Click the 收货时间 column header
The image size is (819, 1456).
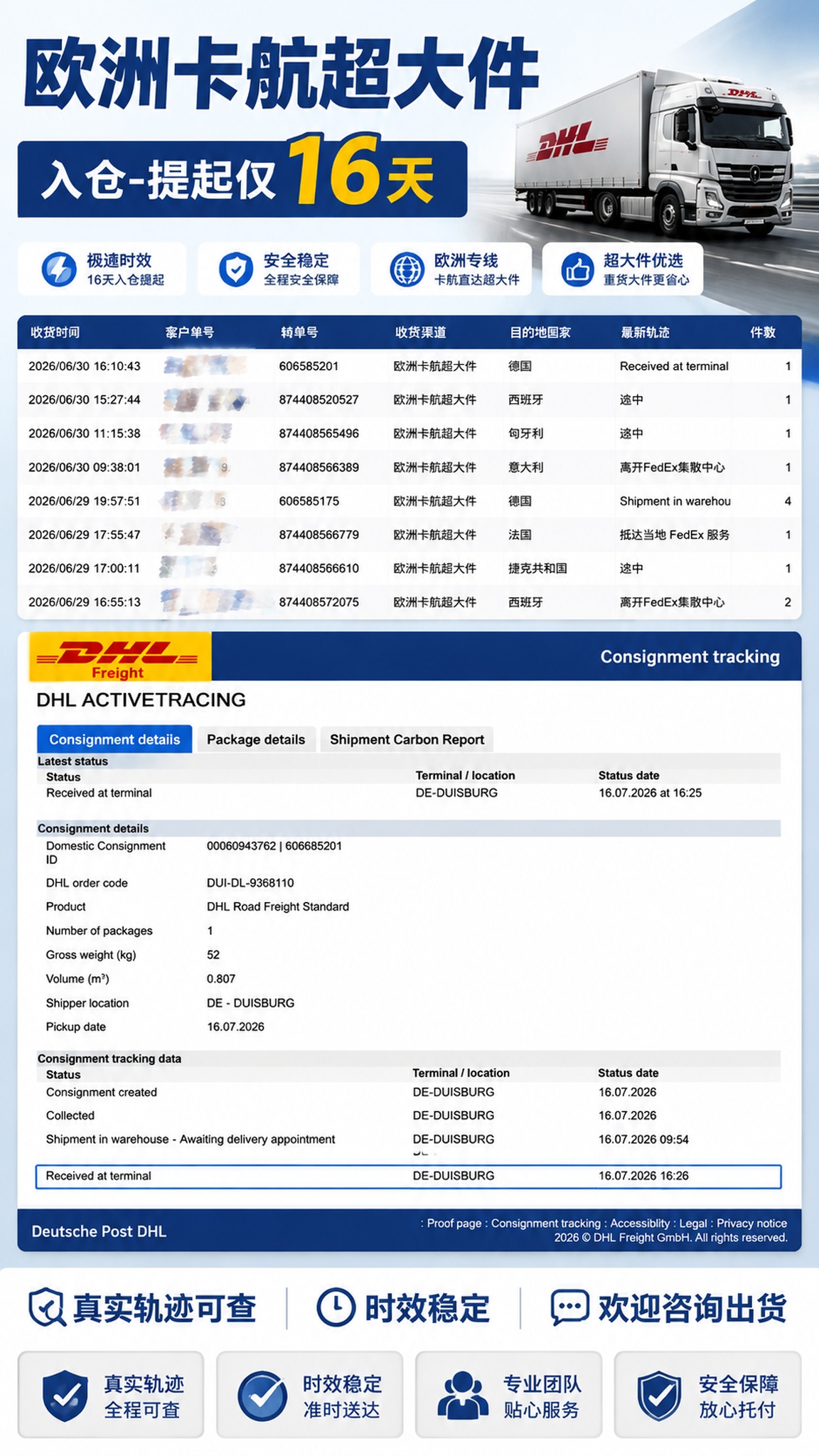coord(55,332)
